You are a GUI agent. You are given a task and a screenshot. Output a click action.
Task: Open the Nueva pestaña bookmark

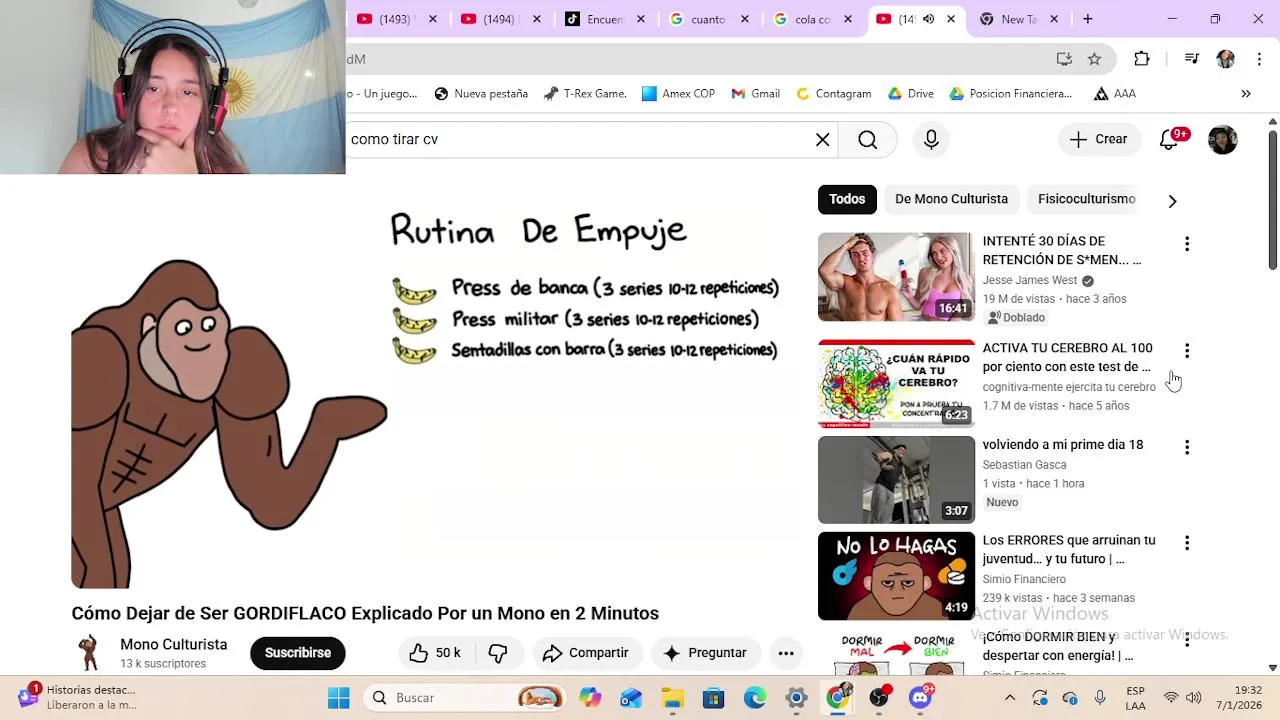click(481, 94)
